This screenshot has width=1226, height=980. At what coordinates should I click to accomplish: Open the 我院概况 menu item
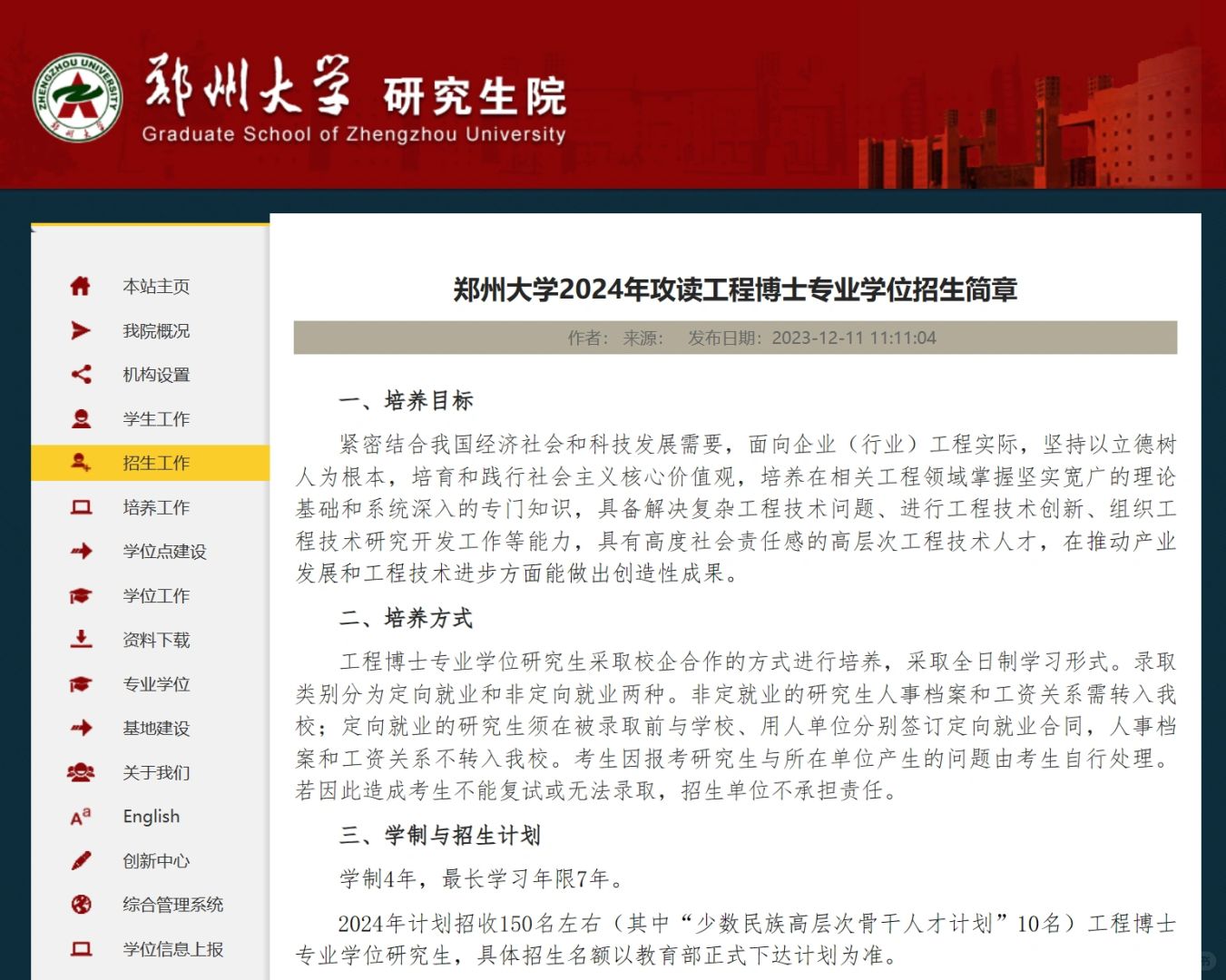pos(156,331)
